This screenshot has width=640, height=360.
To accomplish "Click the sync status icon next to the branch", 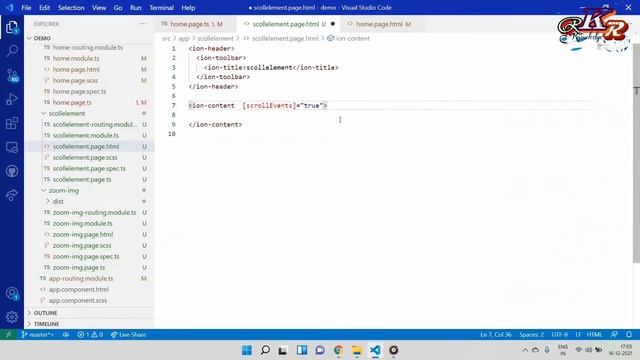I will tap(66, 334).
